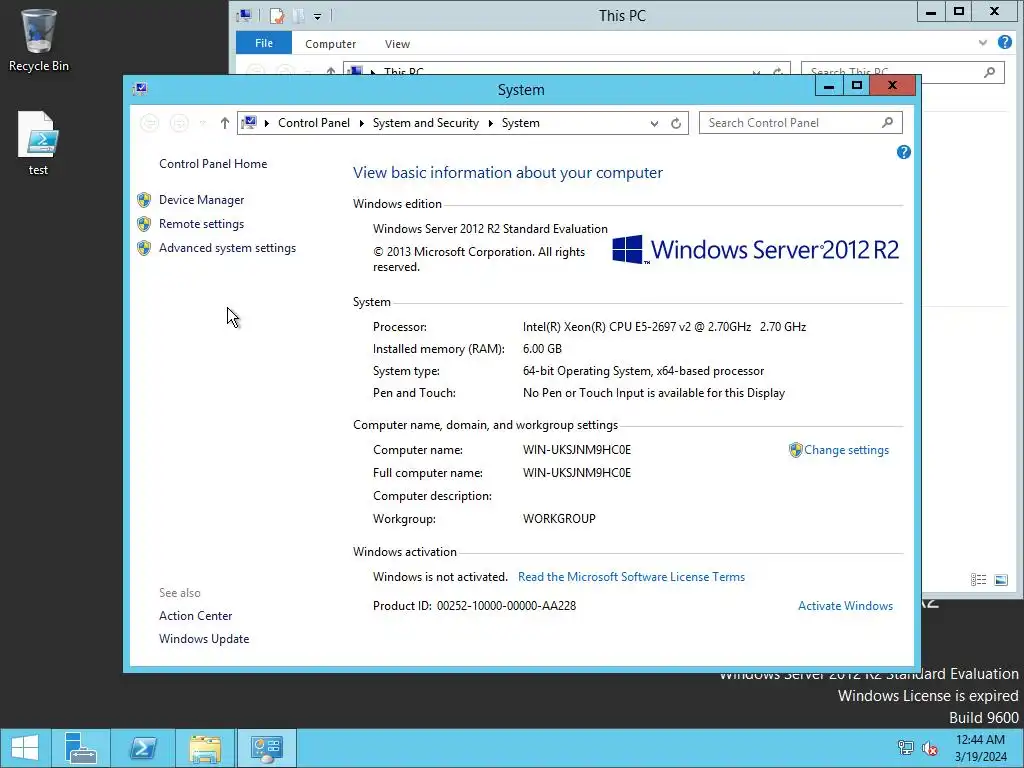This screenshot has height=768, width=1024.
Task: Expand the System and Security breadcrumb arrow
Action: (490, 123)
